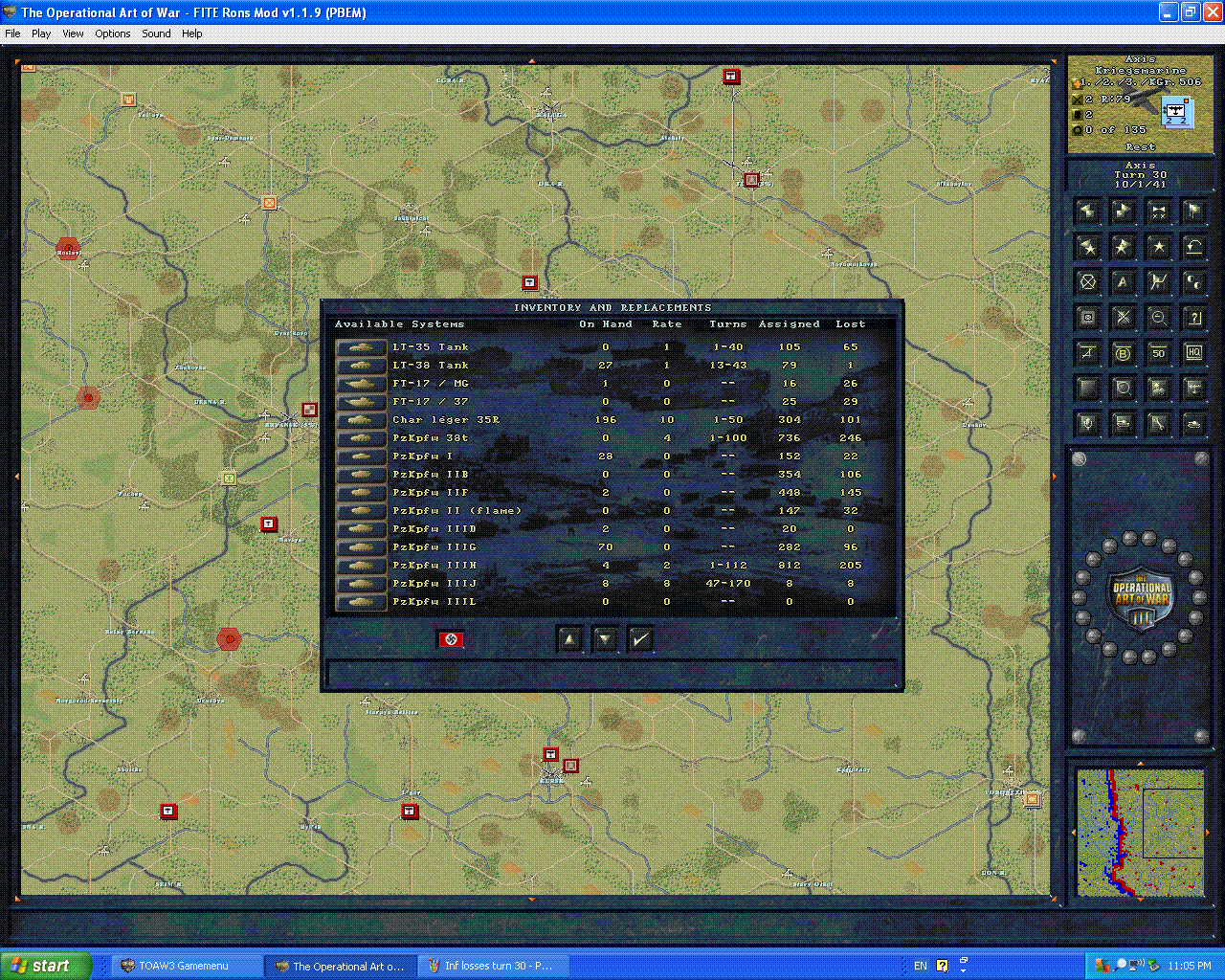
Task: Click the 13-43 turns value
Action: click(727, 366)
